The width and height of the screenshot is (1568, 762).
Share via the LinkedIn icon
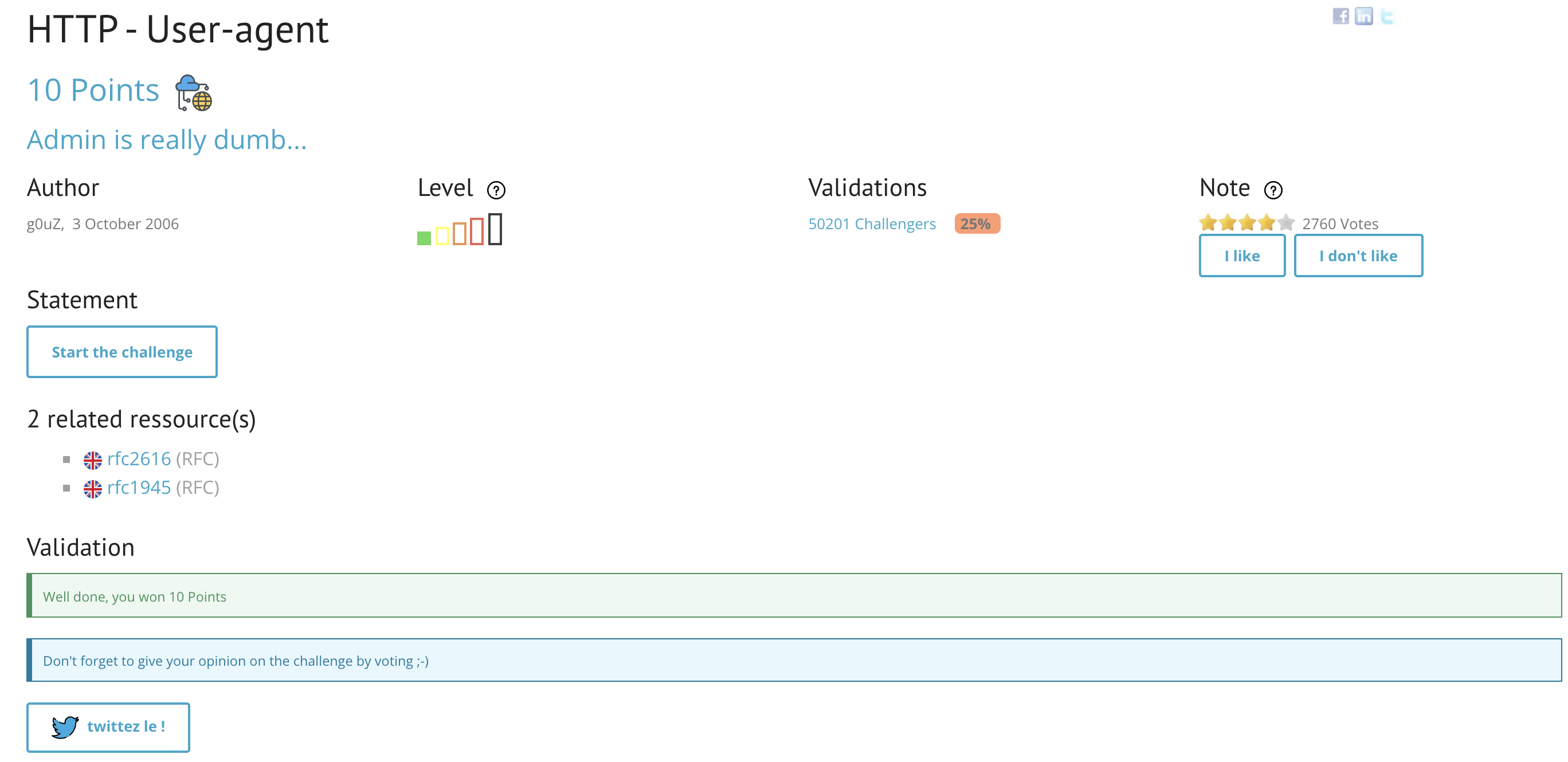pos(1363,16)
